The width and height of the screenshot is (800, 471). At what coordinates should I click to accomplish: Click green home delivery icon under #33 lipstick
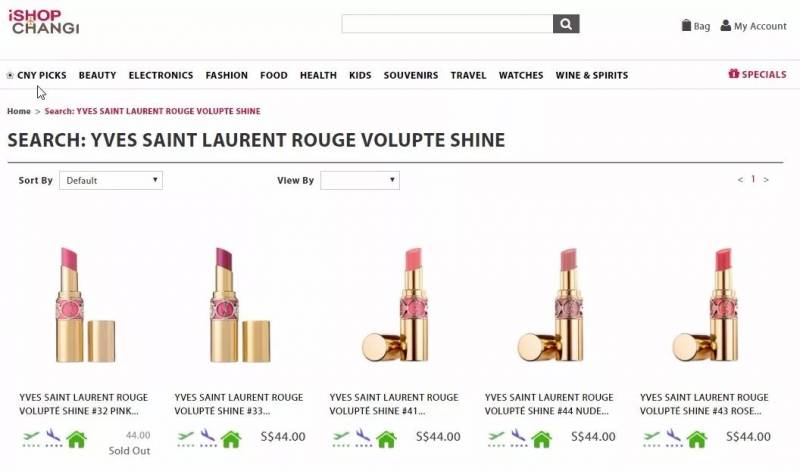click(231, 438)
